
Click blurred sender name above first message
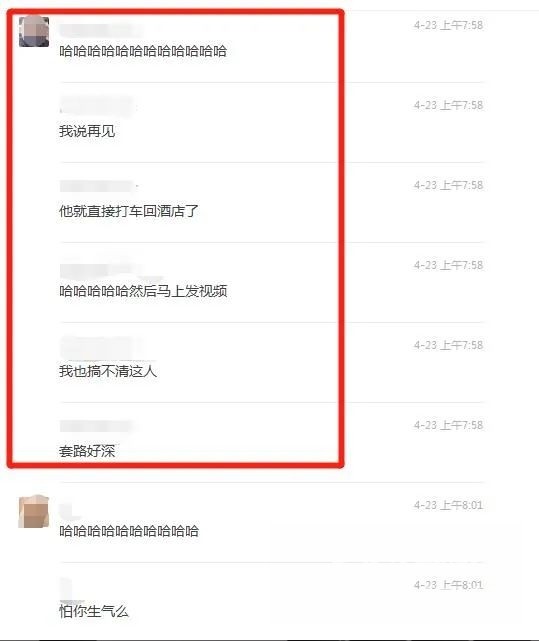point(101,30)
